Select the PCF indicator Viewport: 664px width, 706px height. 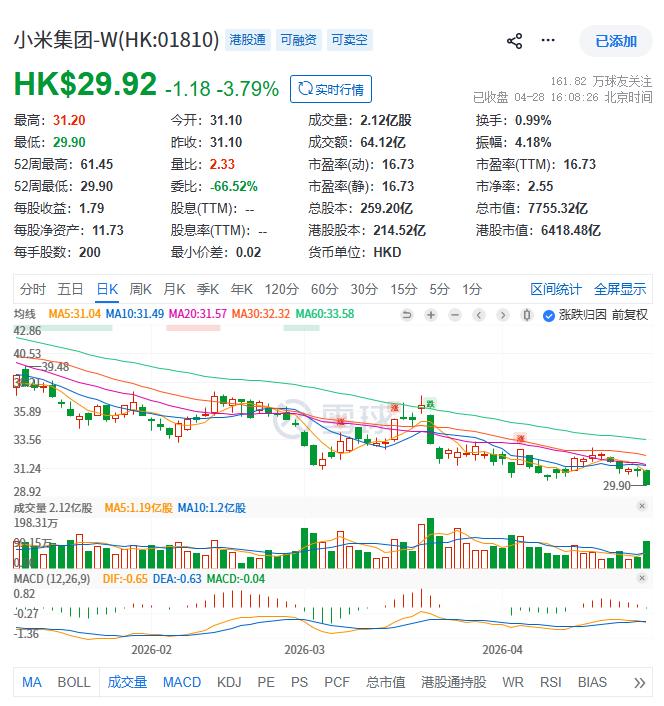pyautogui.click(x=337, y=682)
